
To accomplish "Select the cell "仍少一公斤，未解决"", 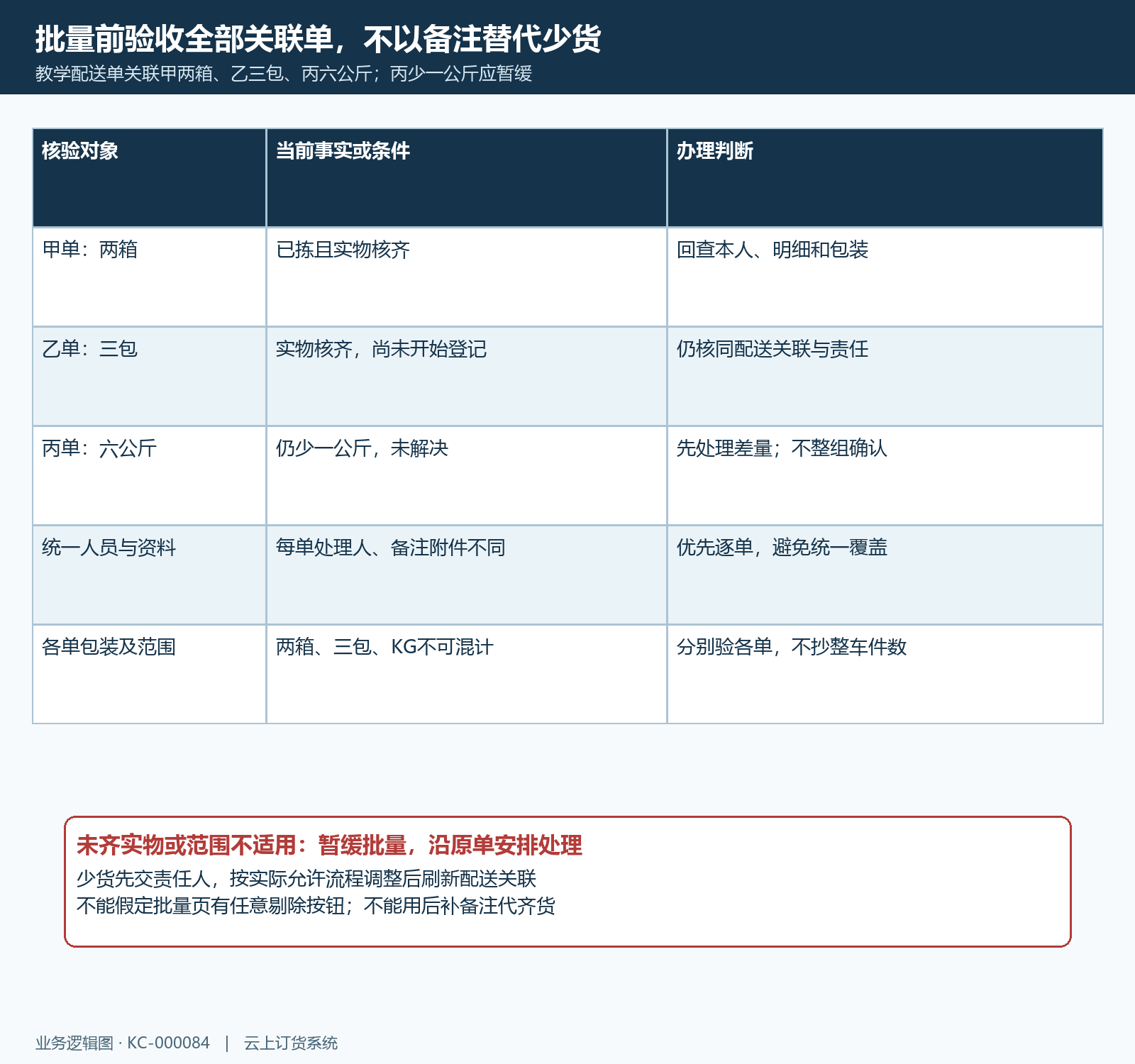I will (x=467, y=476).
